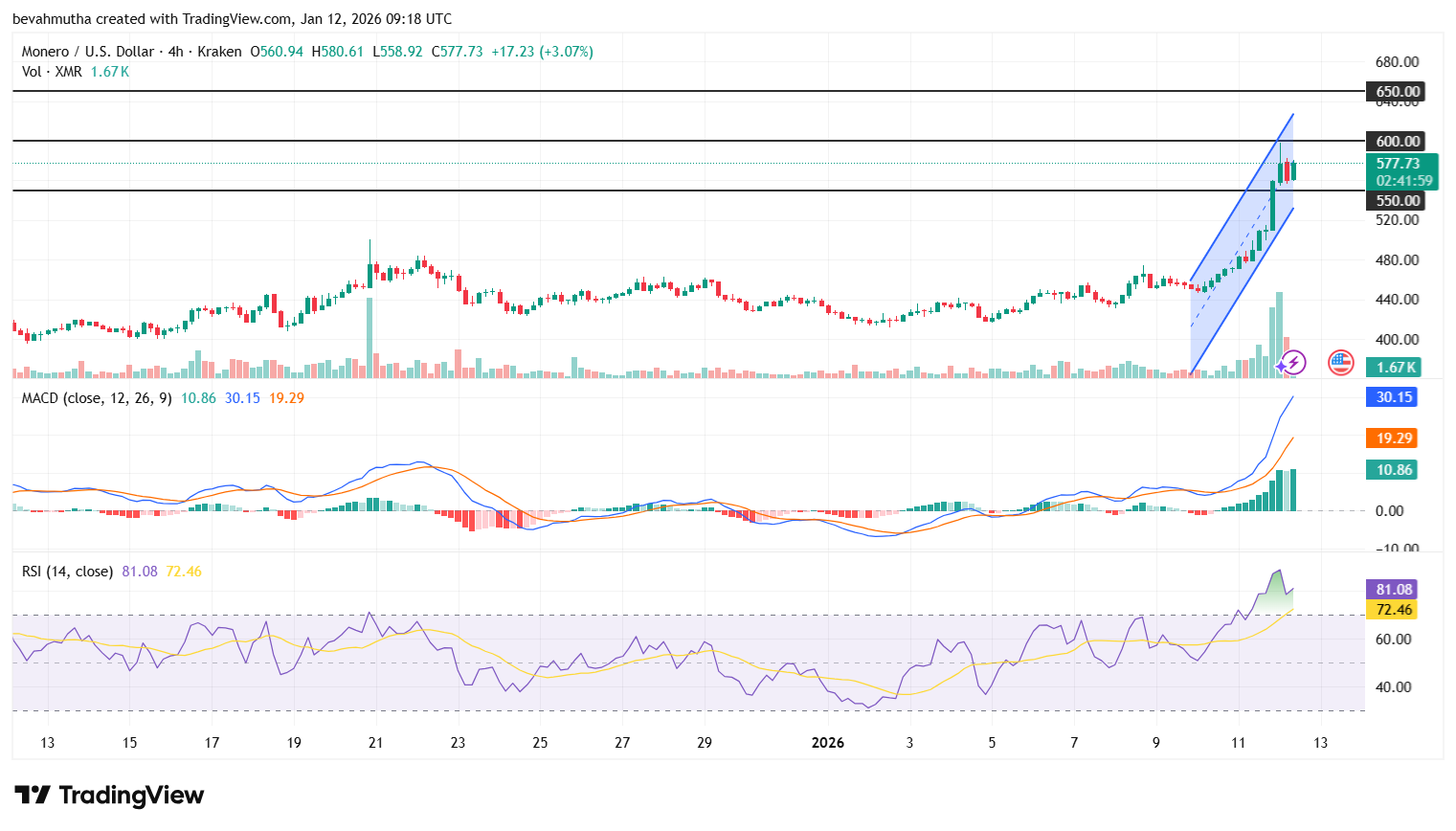Screen dimensions: 1456x831
Task: Open the Monero / U.S. Dollar symbol selector
Action: click(x=90, y=51)
